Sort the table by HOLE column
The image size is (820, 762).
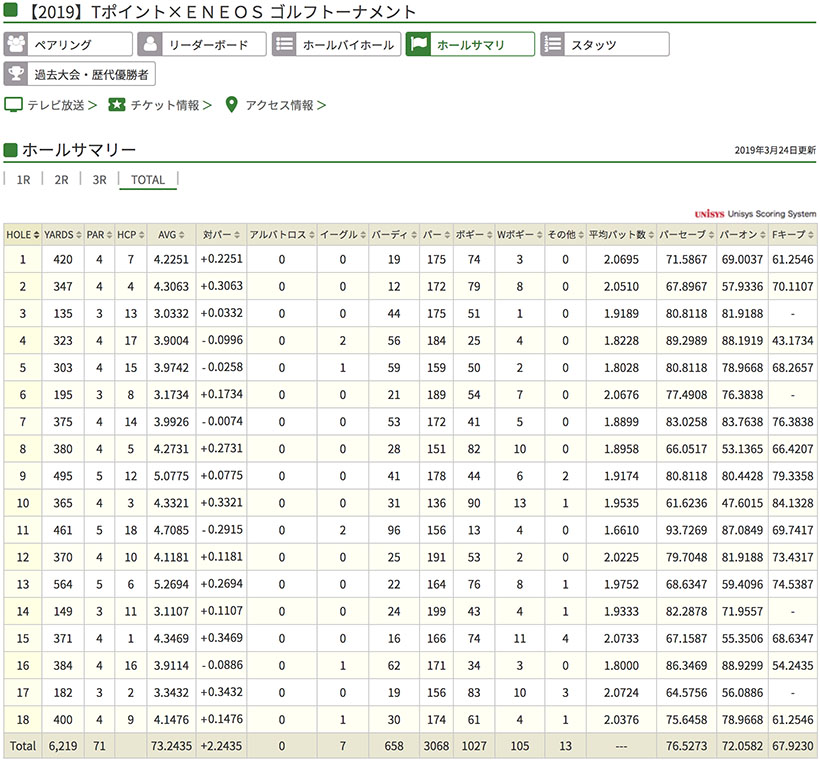23,235
